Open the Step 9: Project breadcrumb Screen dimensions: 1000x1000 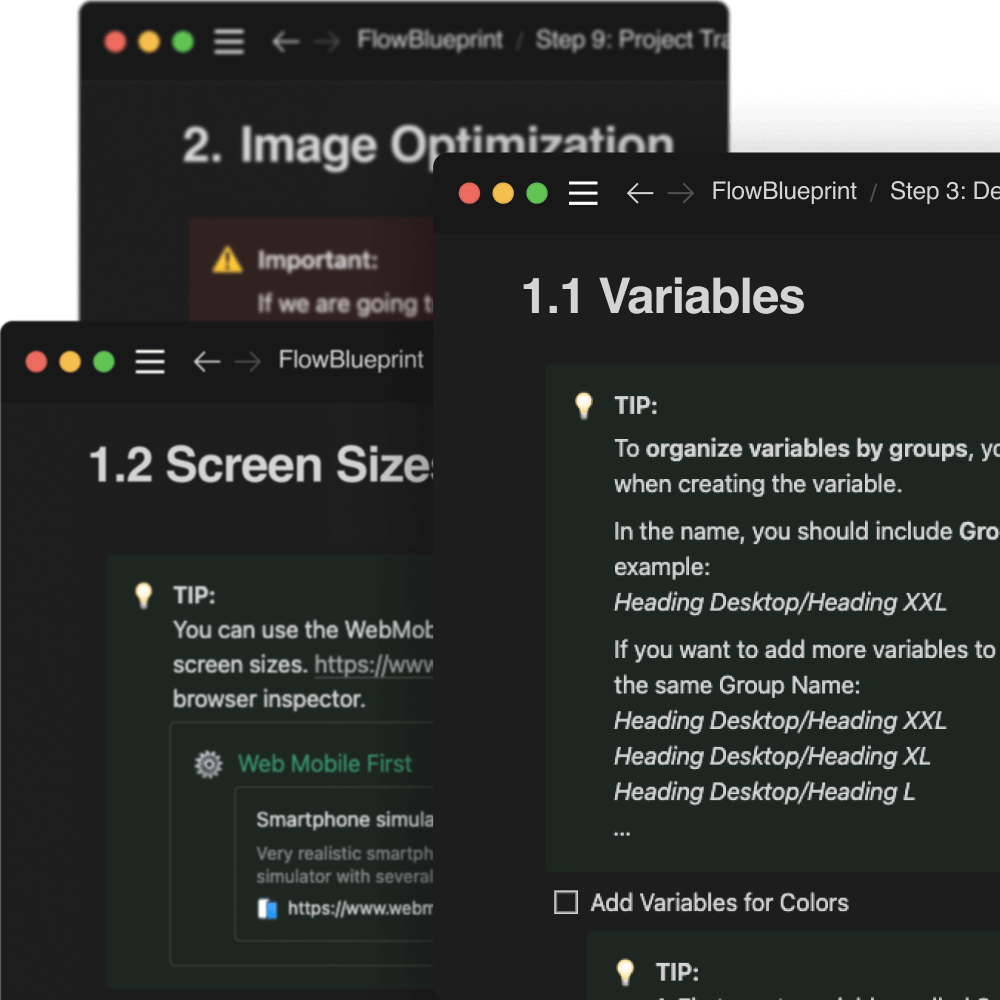coord(628,40)
